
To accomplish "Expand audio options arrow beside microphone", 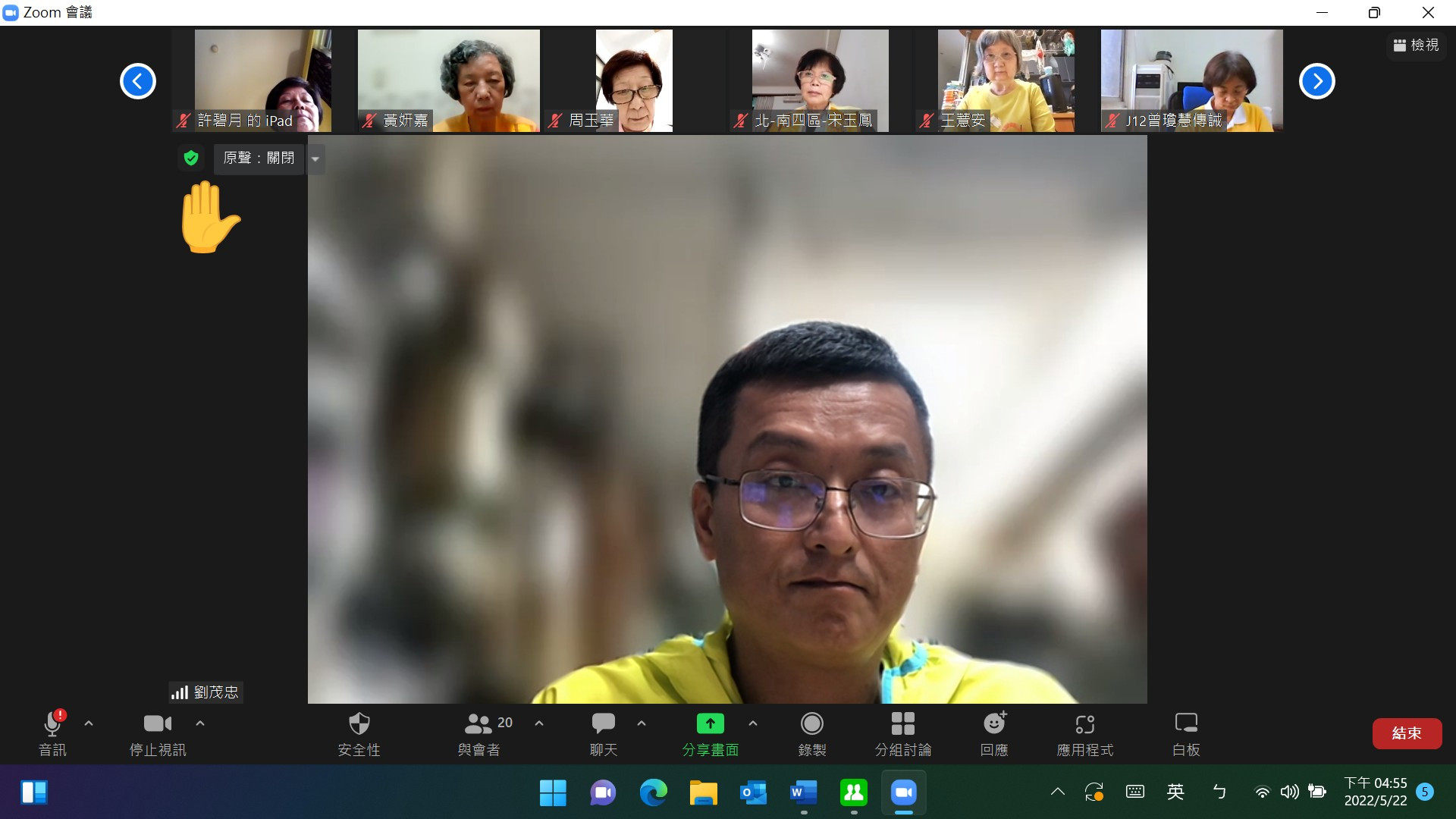I will pos(89,723).
